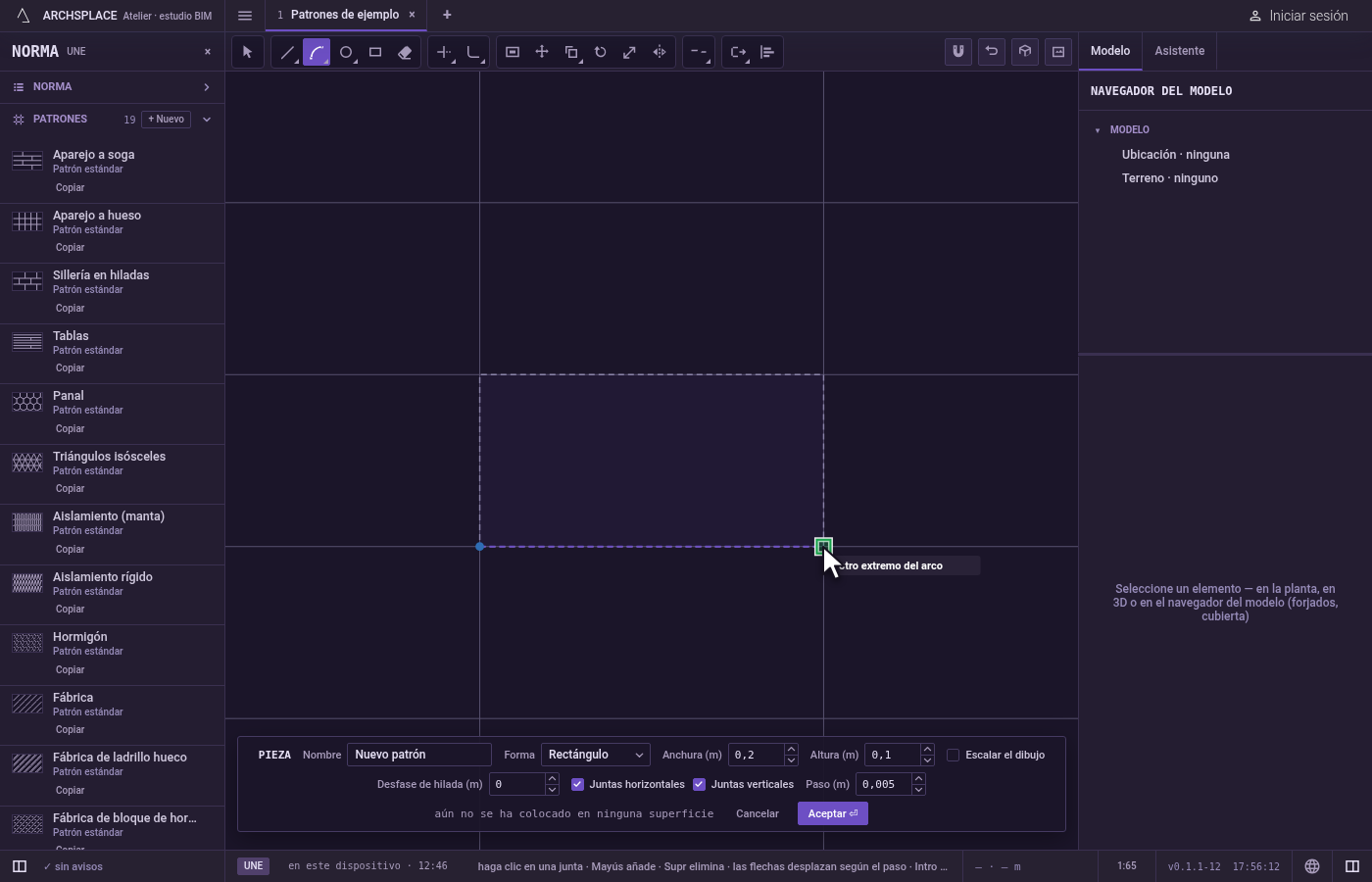Viewport: 1372px width, 882px height.
Task: Select the Circle drawing tool
Action: [346, 52]
